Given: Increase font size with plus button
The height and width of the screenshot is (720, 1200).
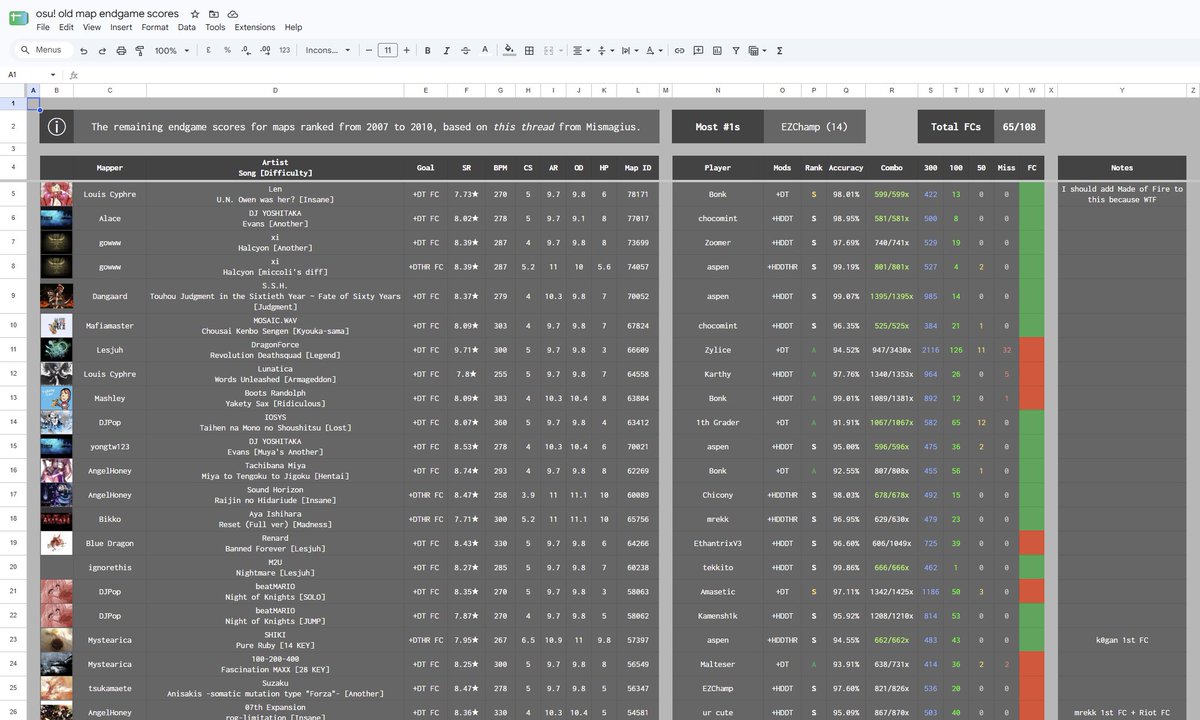Looking at the screenshot, I should pyautogui.click(x=407, y=50).
